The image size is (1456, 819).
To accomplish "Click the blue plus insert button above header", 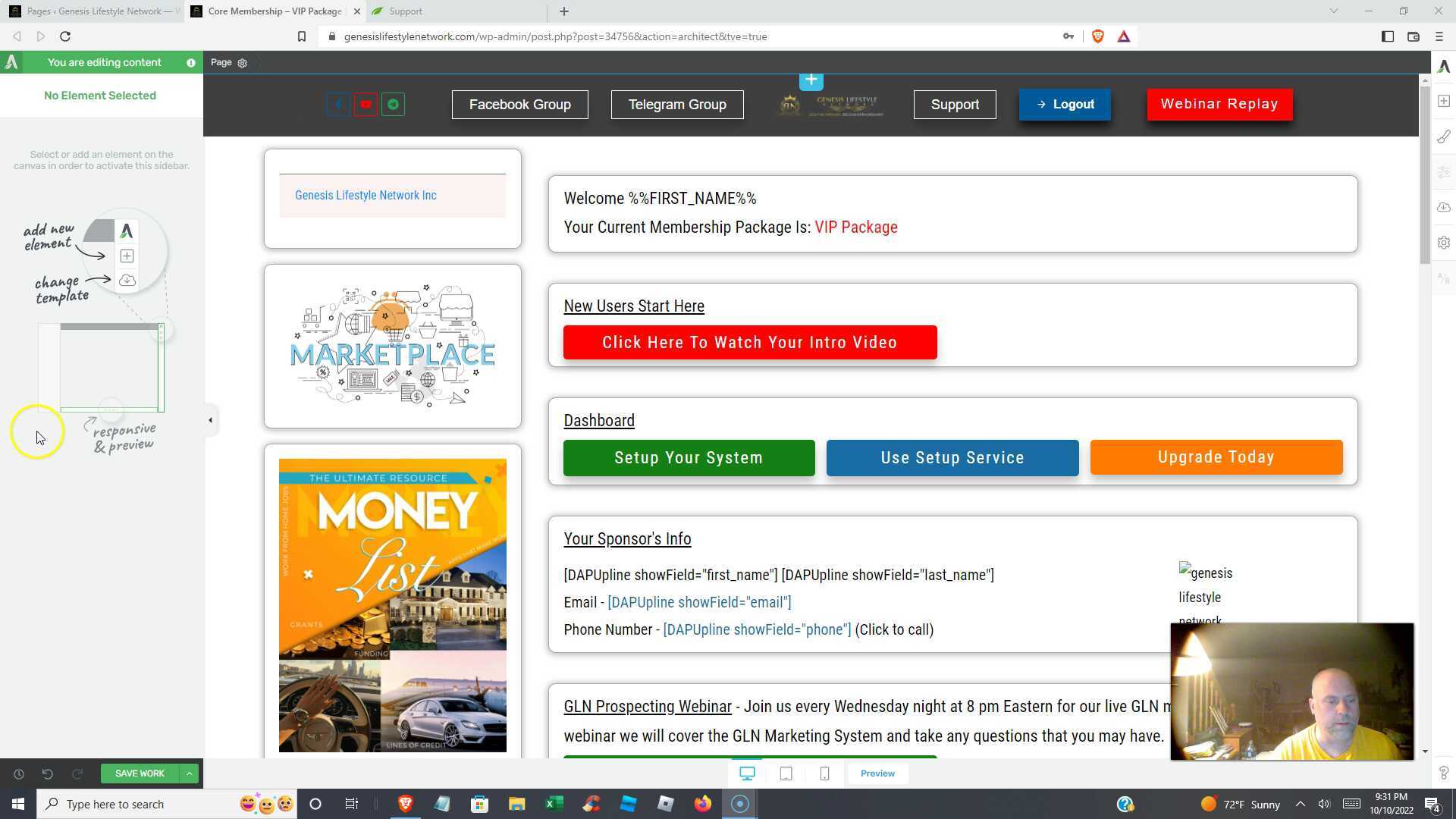I will pyautogui.click(x=811, y=80).
